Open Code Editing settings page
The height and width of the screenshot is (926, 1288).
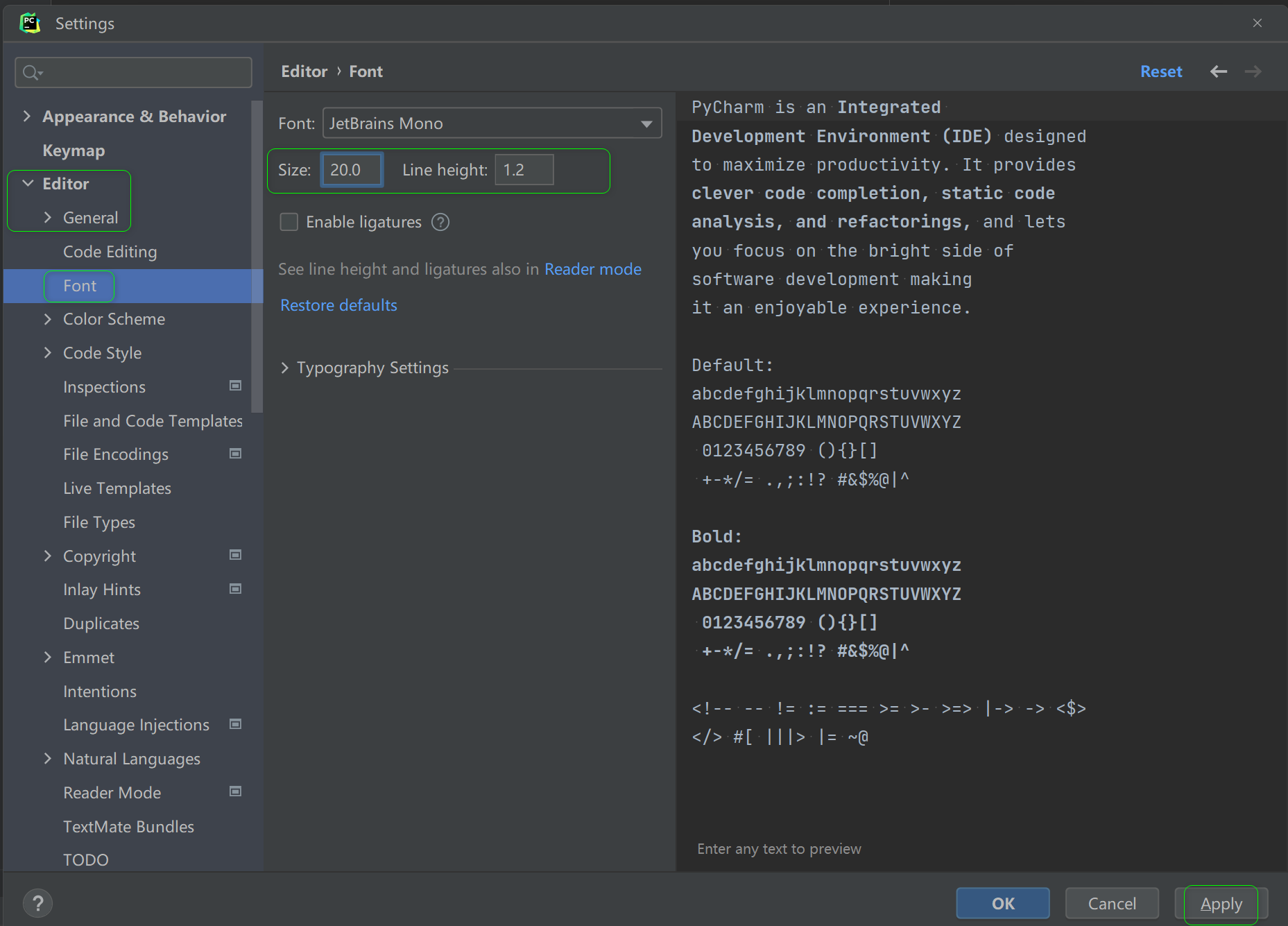click(110, 252)
